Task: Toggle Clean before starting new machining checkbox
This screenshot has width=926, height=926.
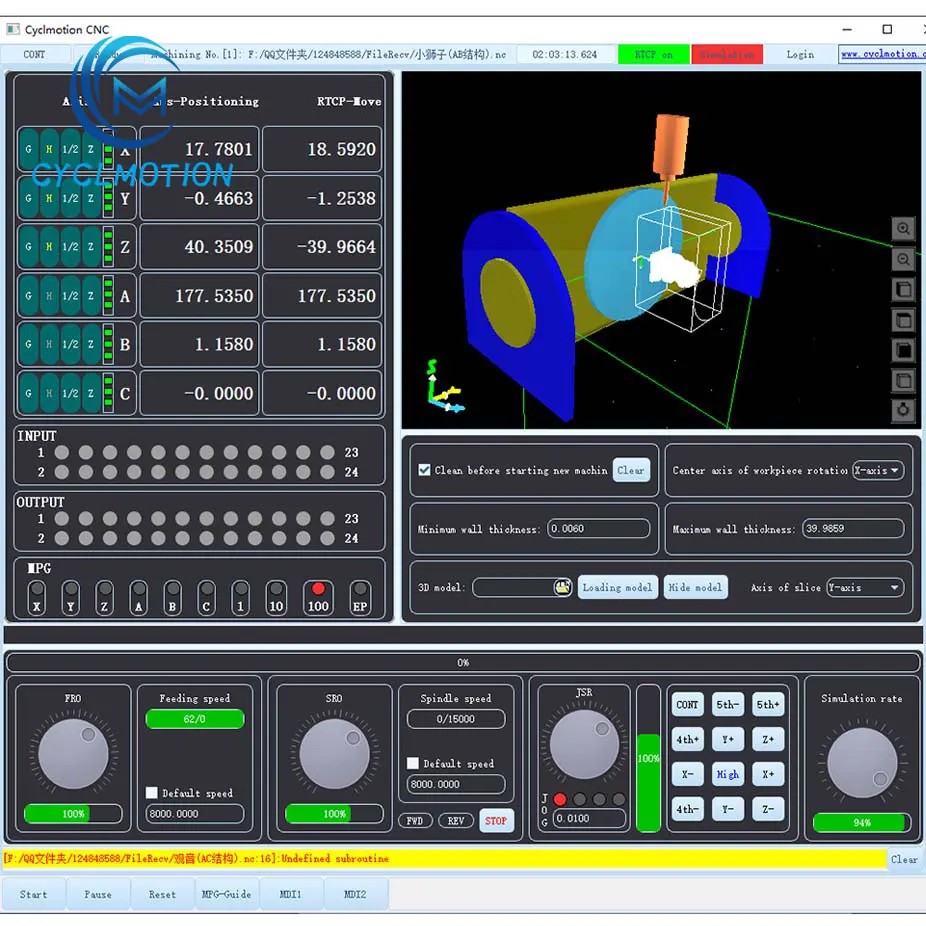Action: pos(424,469)
